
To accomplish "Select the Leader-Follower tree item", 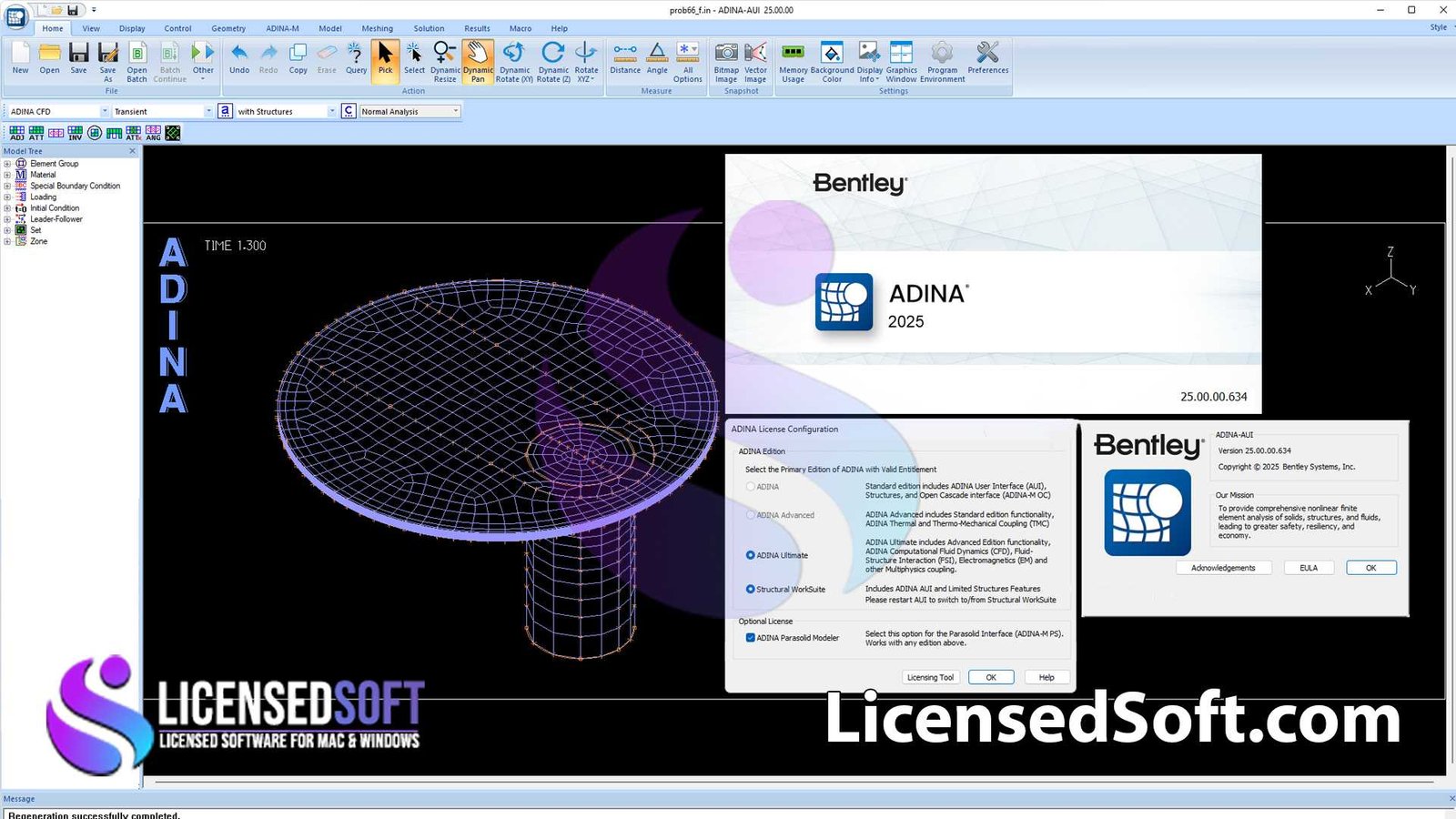I will click(56, 219).
